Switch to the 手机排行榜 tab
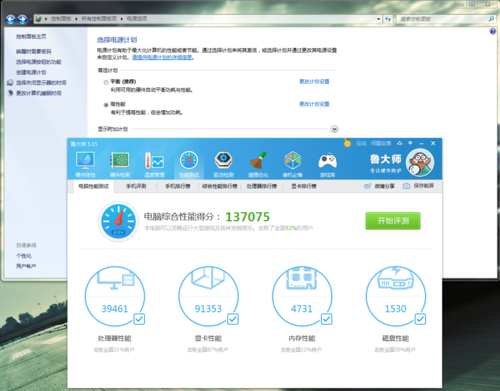The image size is (500, 391). coord(178,186)
